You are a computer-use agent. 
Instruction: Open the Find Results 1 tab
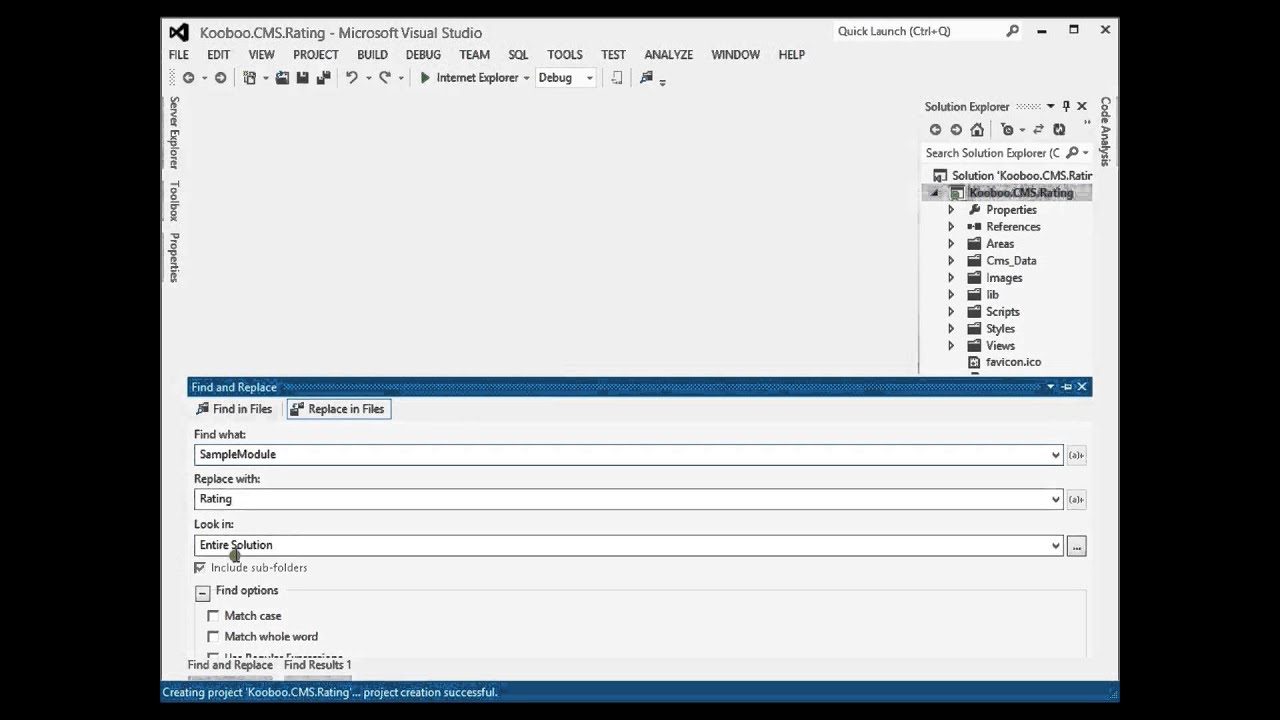tap(317, 665)
